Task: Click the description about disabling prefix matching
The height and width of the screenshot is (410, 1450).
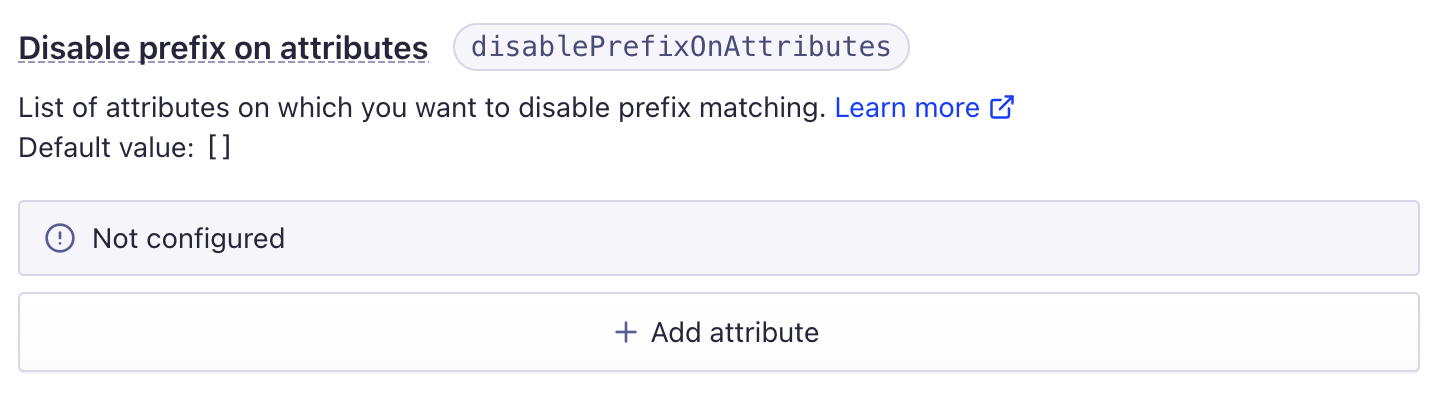Action: pyautogui.click(x=422, y=108)
